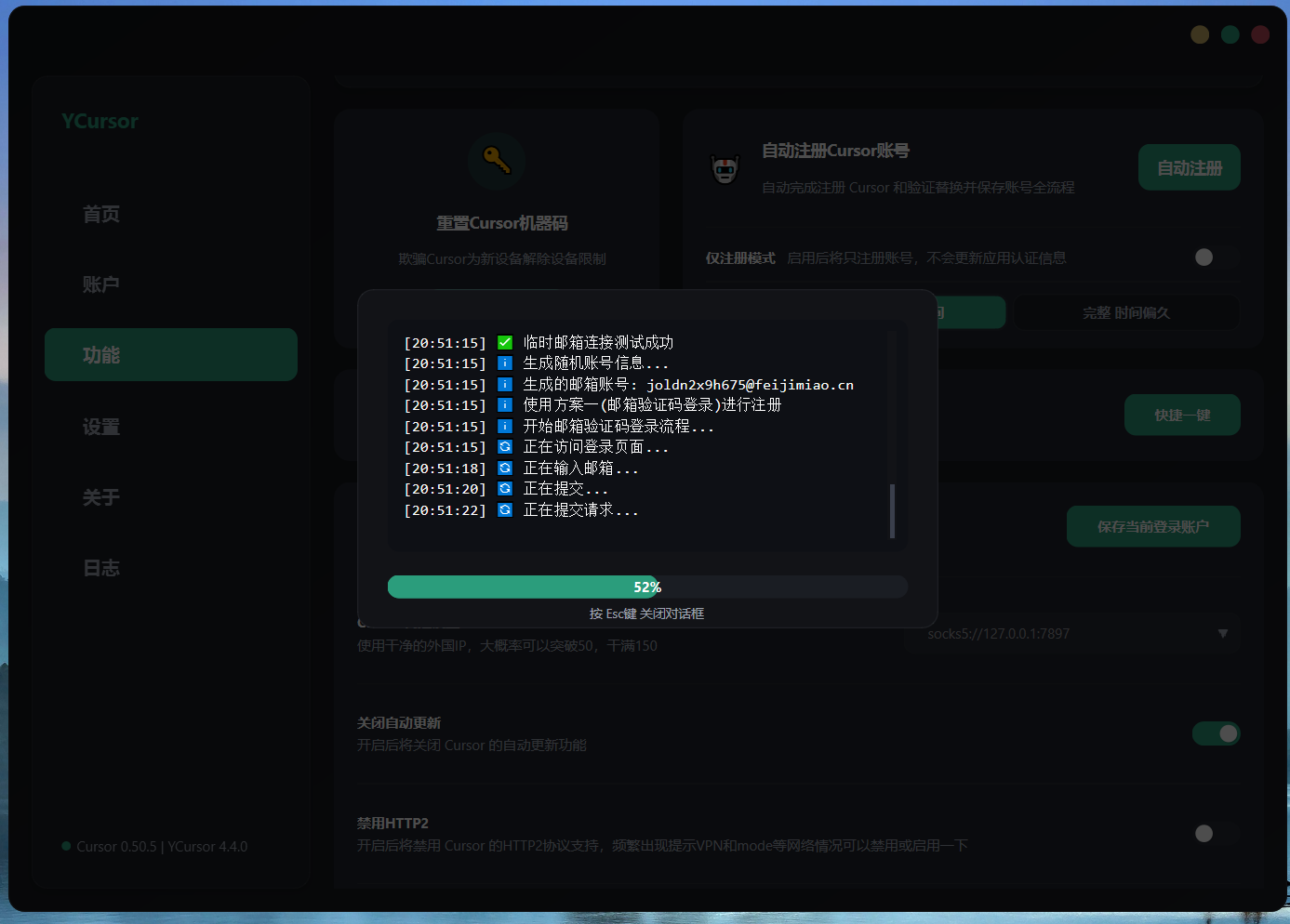Click the red close window circle
The image size is (1290, 924).
1260,34
